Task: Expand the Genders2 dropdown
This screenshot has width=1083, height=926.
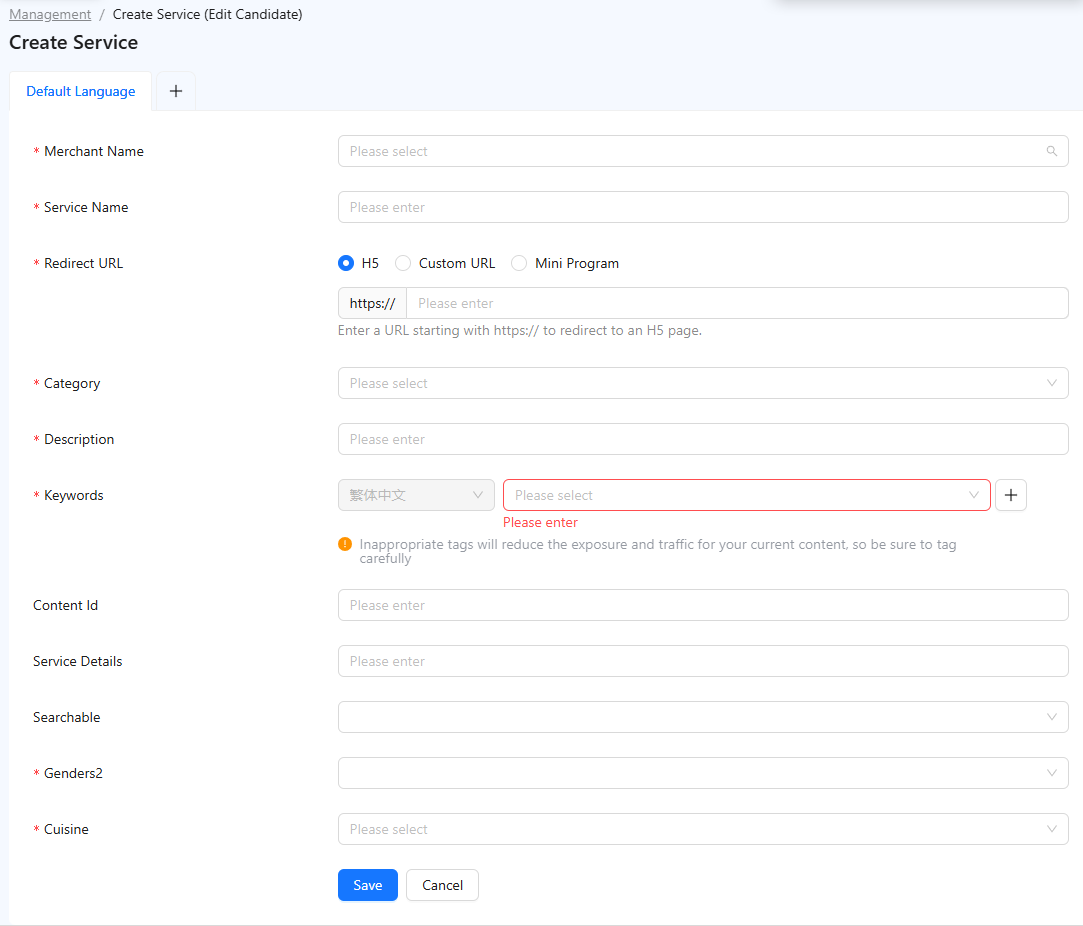Action: coord(703,773)
